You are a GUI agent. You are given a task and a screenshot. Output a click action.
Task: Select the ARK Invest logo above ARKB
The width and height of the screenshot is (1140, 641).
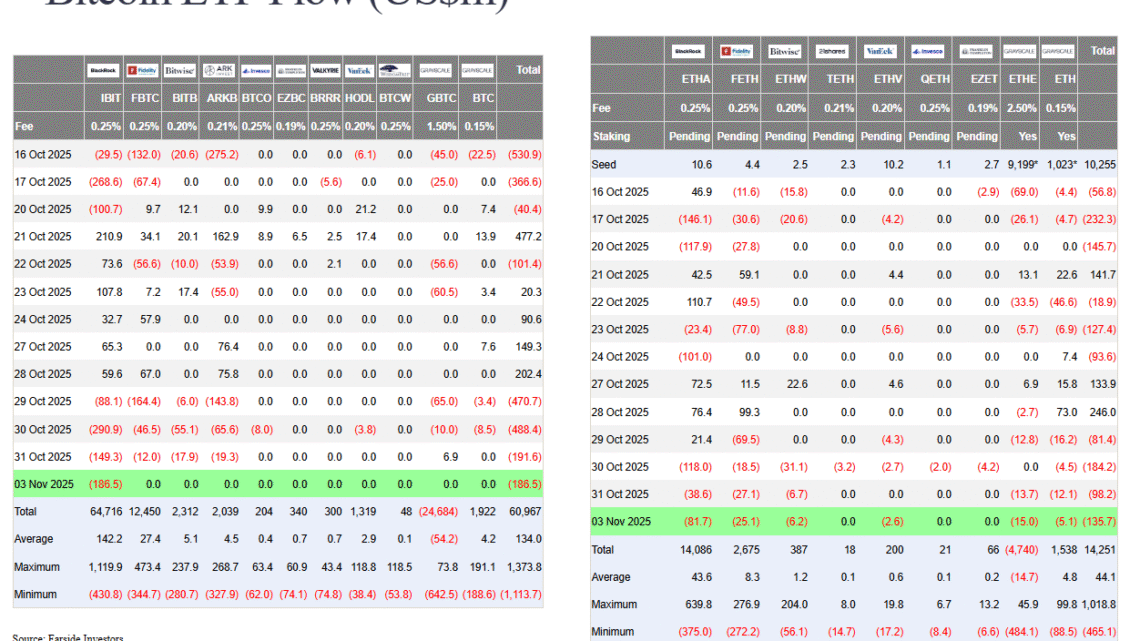pos(218,70)
